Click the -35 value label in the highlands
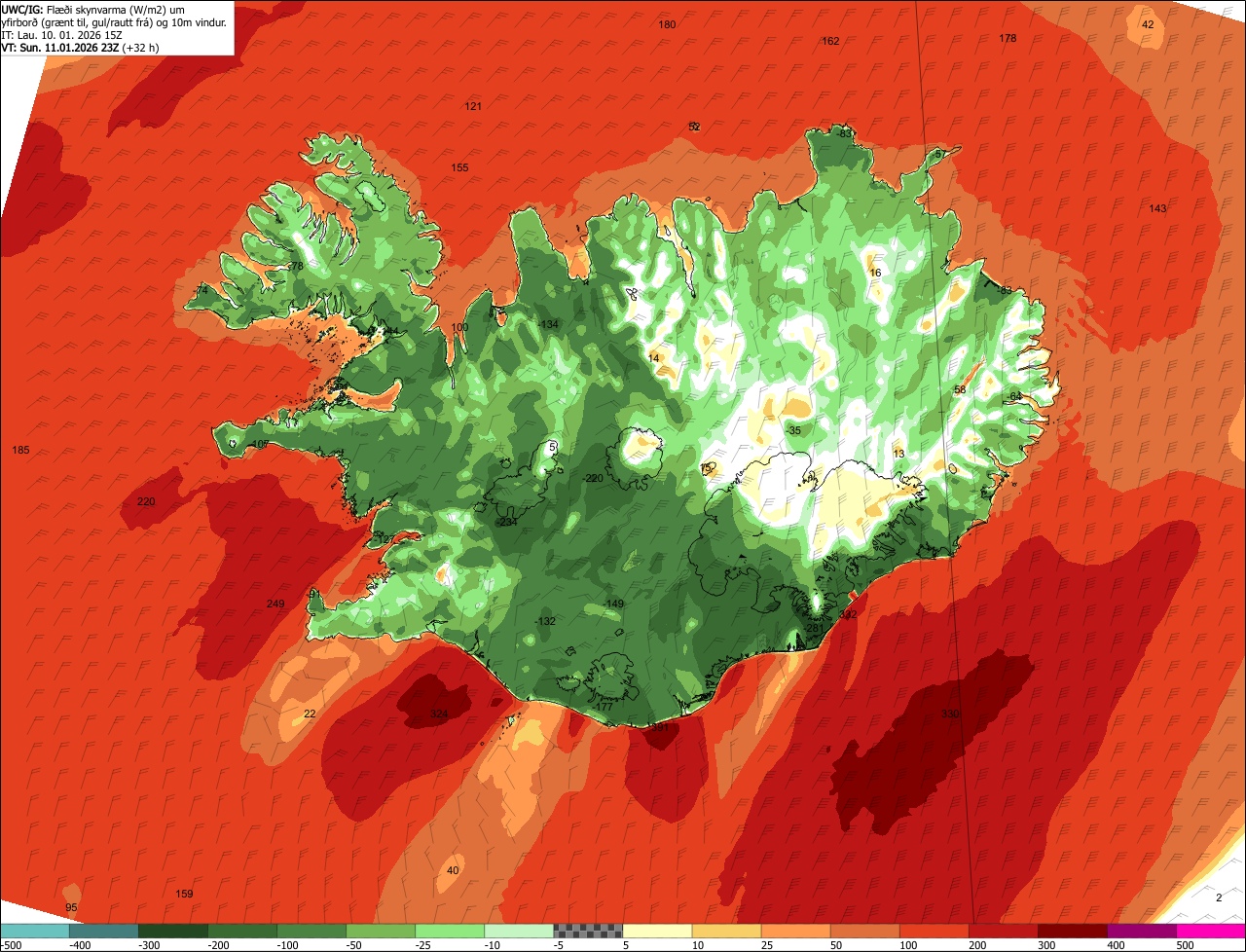The image size is (1246, 952). pyautogui.click(x=793, y=430)
